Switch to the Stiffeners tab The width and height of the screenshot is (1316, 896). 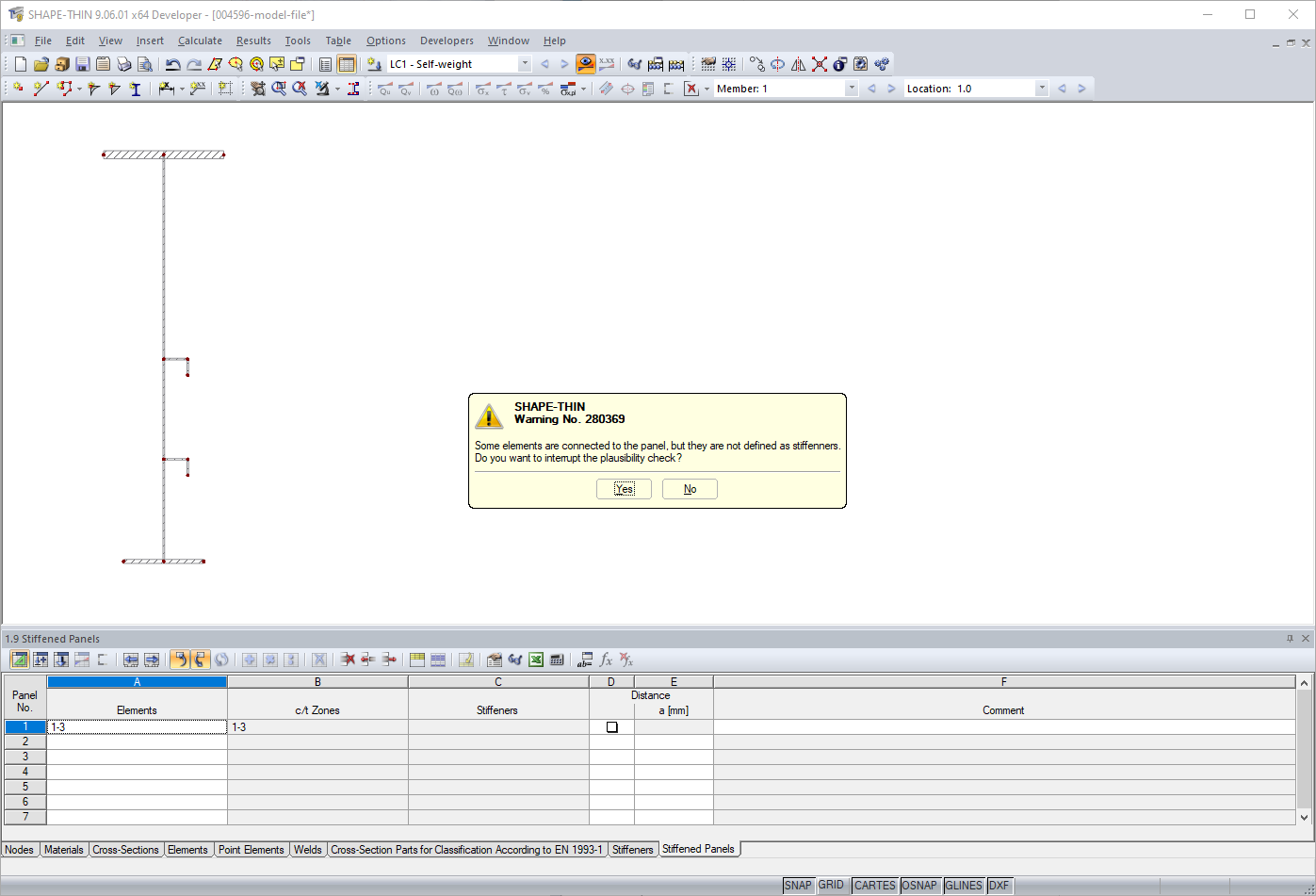pyautogui.click(x=632, y=849)
